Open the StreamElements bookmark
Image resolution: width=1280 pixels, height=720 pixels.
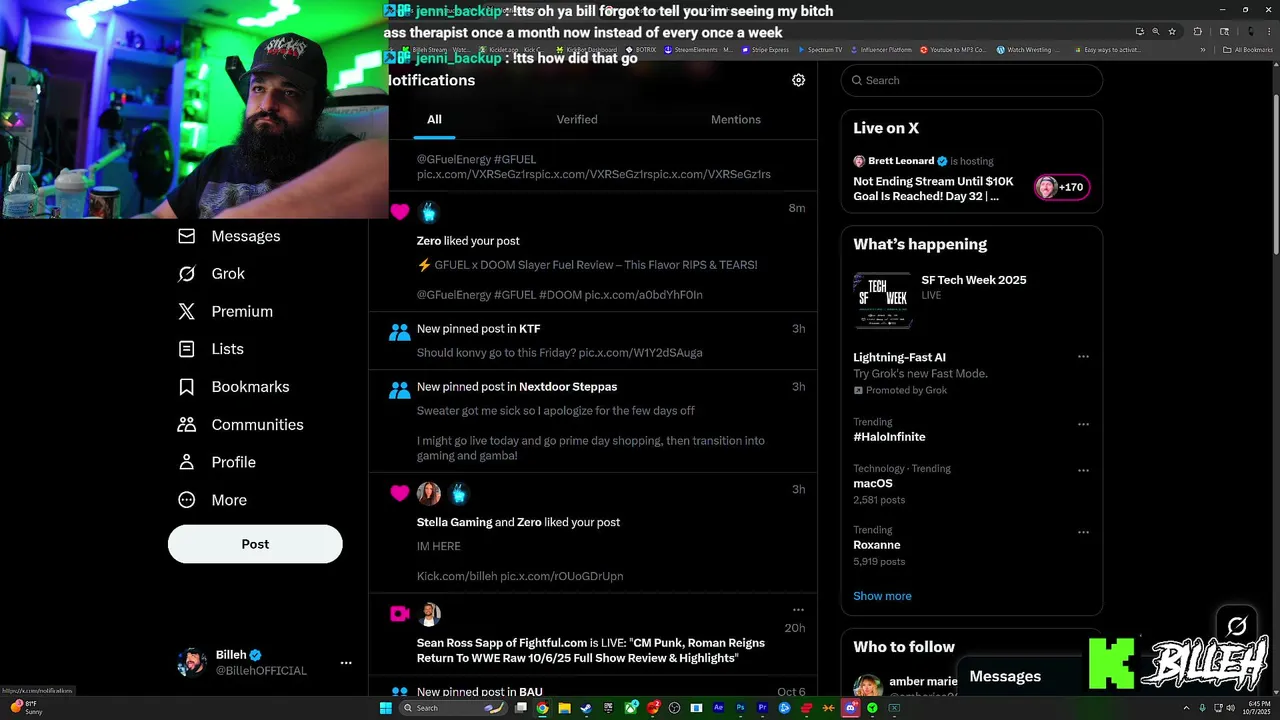tap(698, 50)
